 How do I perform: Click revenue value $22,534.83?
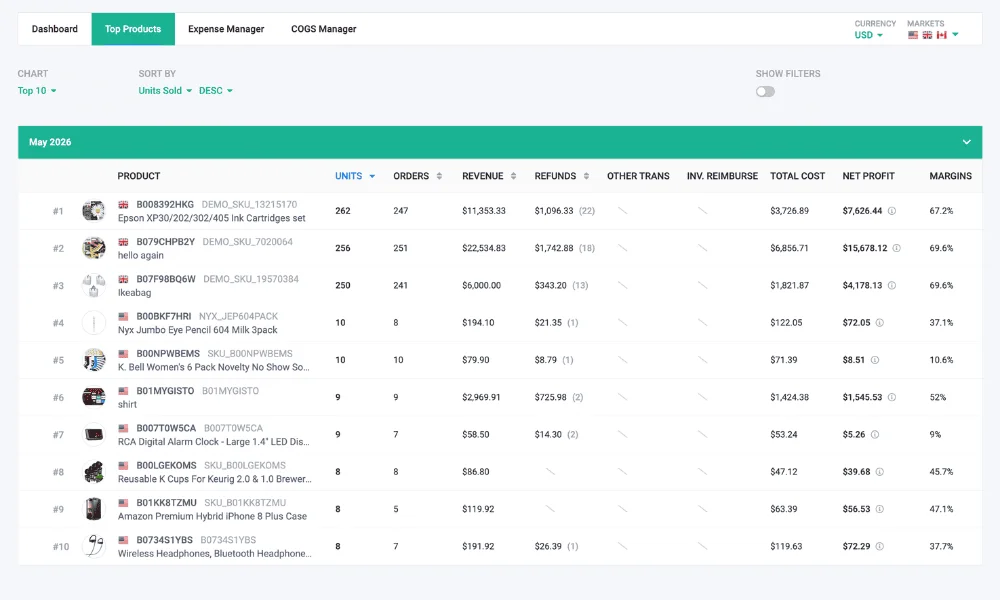483,248
